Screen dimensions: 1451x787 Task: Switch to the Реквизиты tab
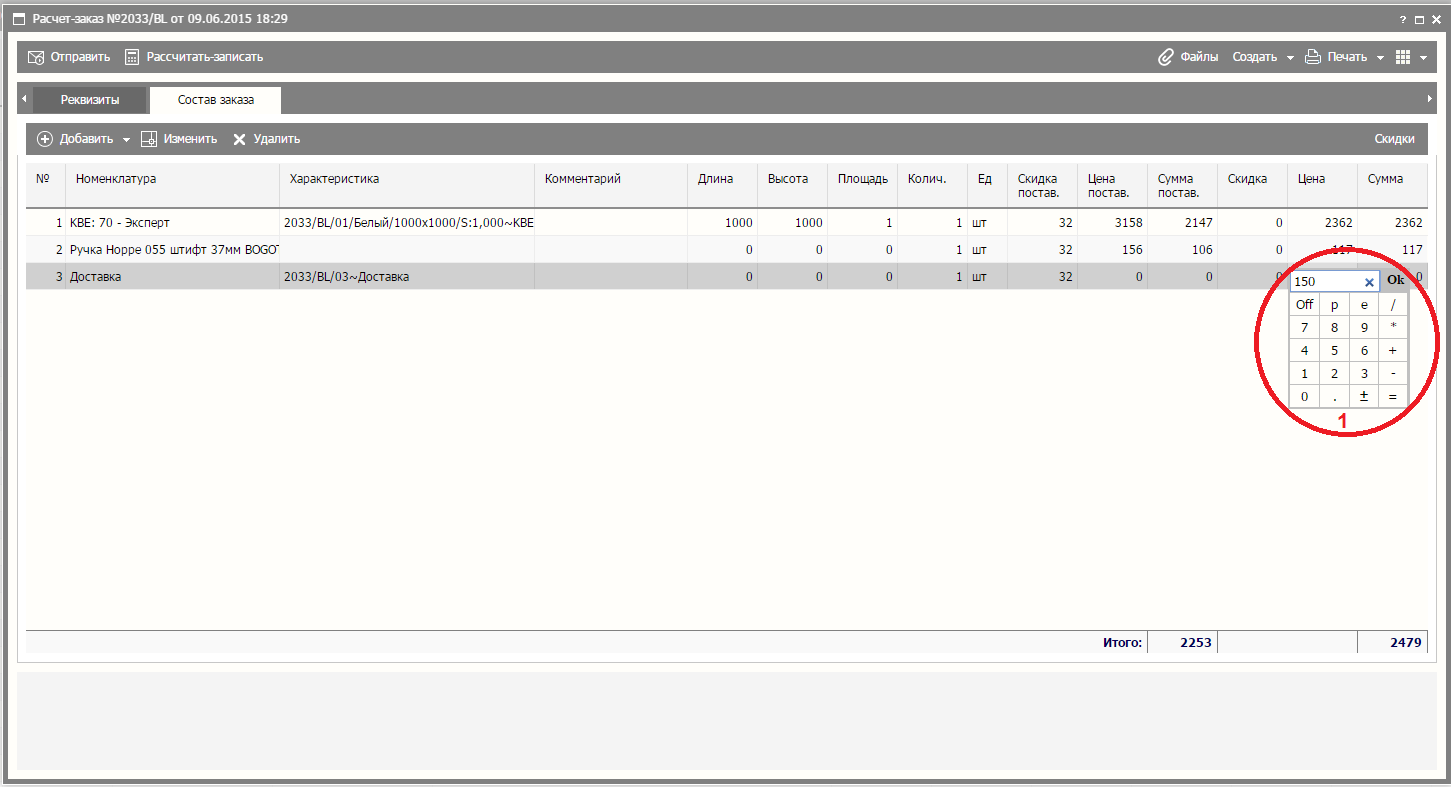click(x=90, y=100)
